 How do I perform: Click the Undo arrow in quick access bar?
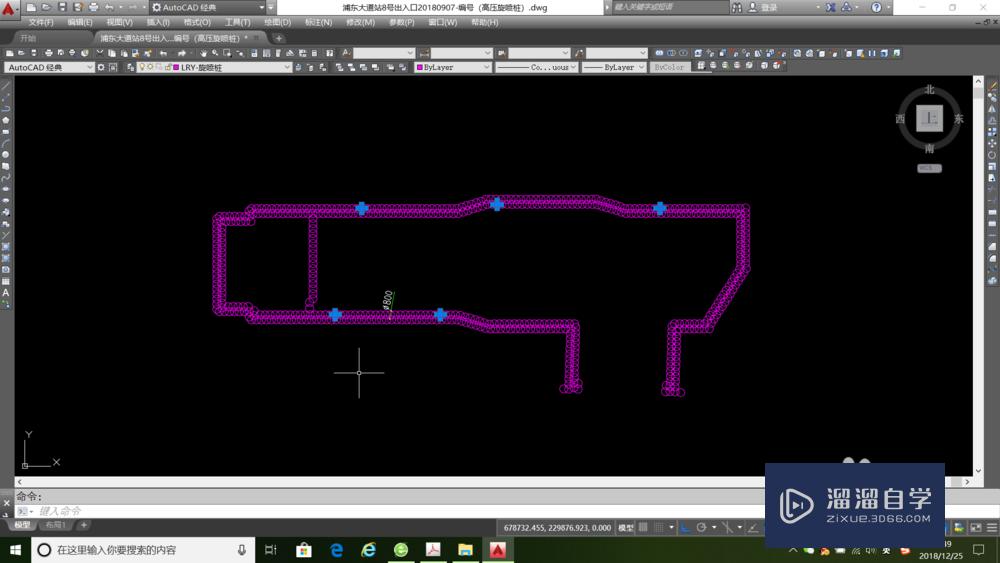pos(109,7)
